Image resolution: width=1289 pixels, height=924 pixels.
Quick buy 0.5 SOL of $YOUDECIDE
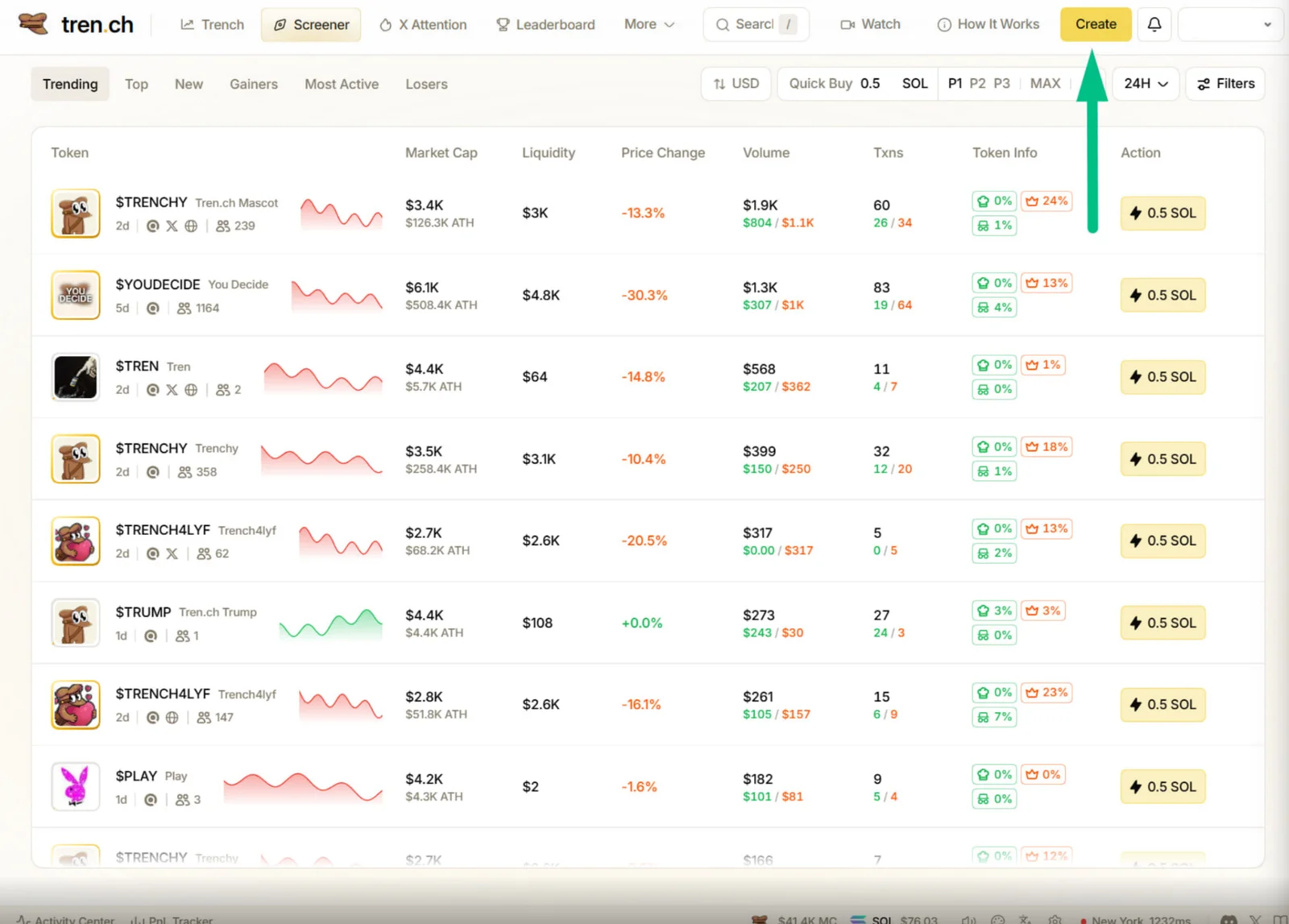(1163, 295)
